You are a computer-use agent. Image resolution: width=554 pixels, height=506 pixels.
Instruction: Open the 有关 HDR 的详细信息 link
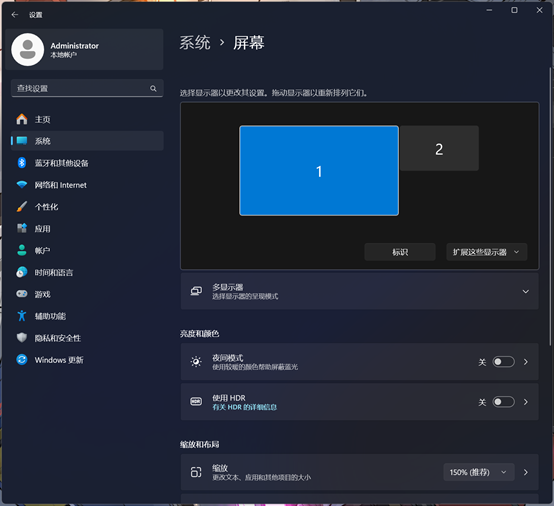tap(244, 407)
